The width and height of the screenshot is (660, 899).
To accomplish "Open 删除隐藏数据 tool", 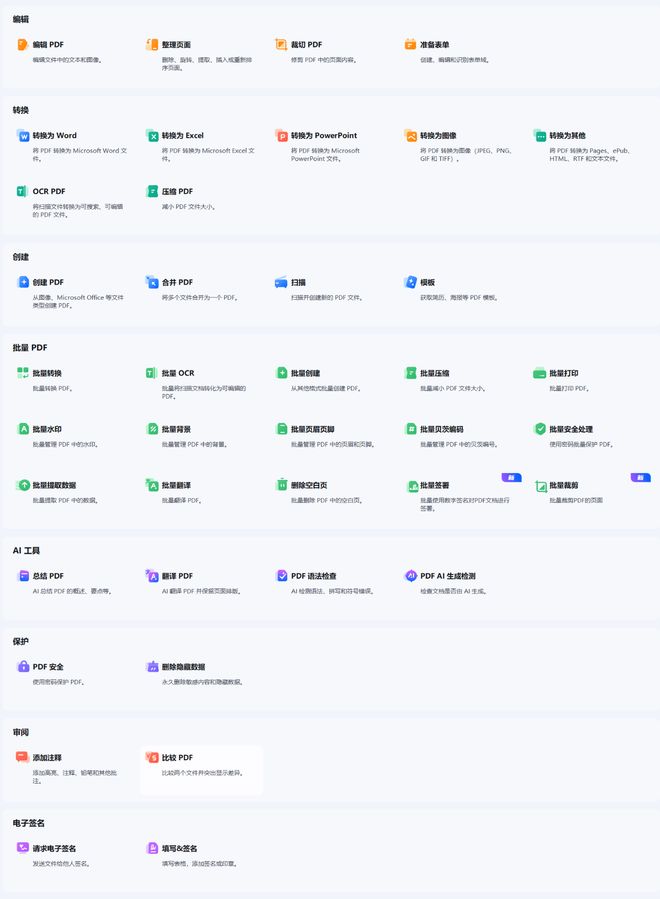I will click(183, 667).
